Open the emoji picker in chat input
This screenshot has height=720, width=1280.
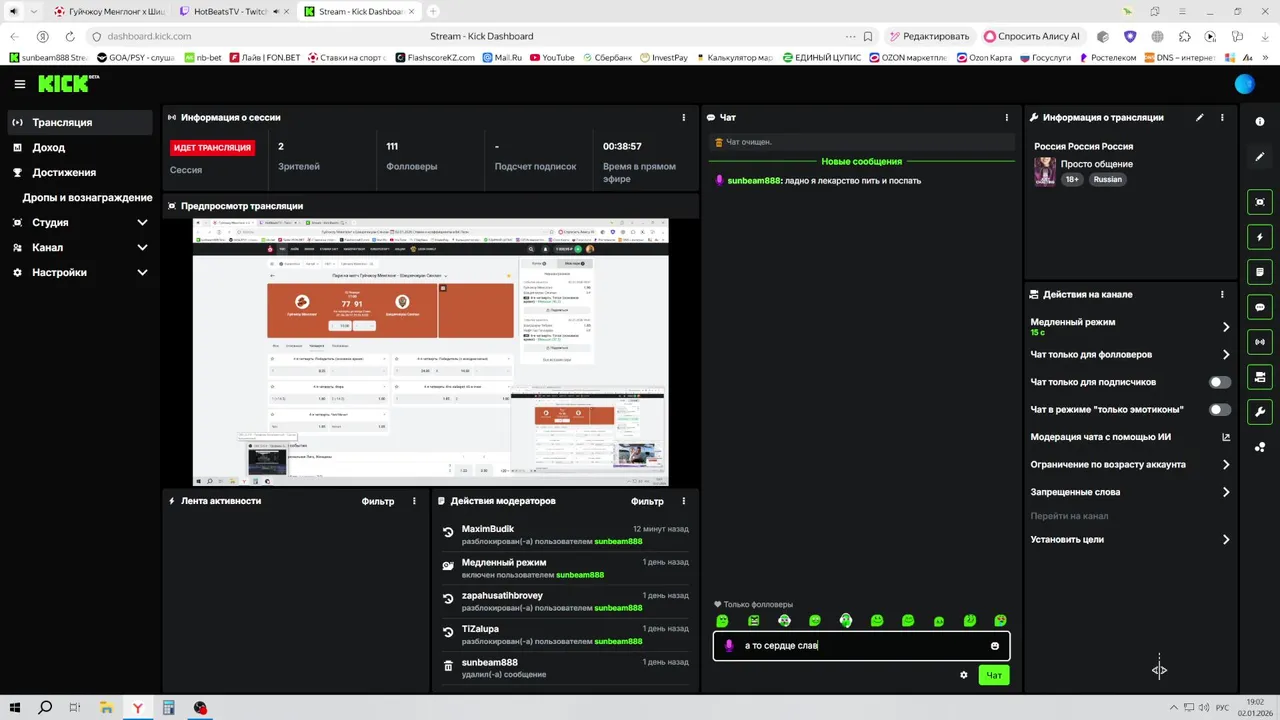(x=995, y=646)
